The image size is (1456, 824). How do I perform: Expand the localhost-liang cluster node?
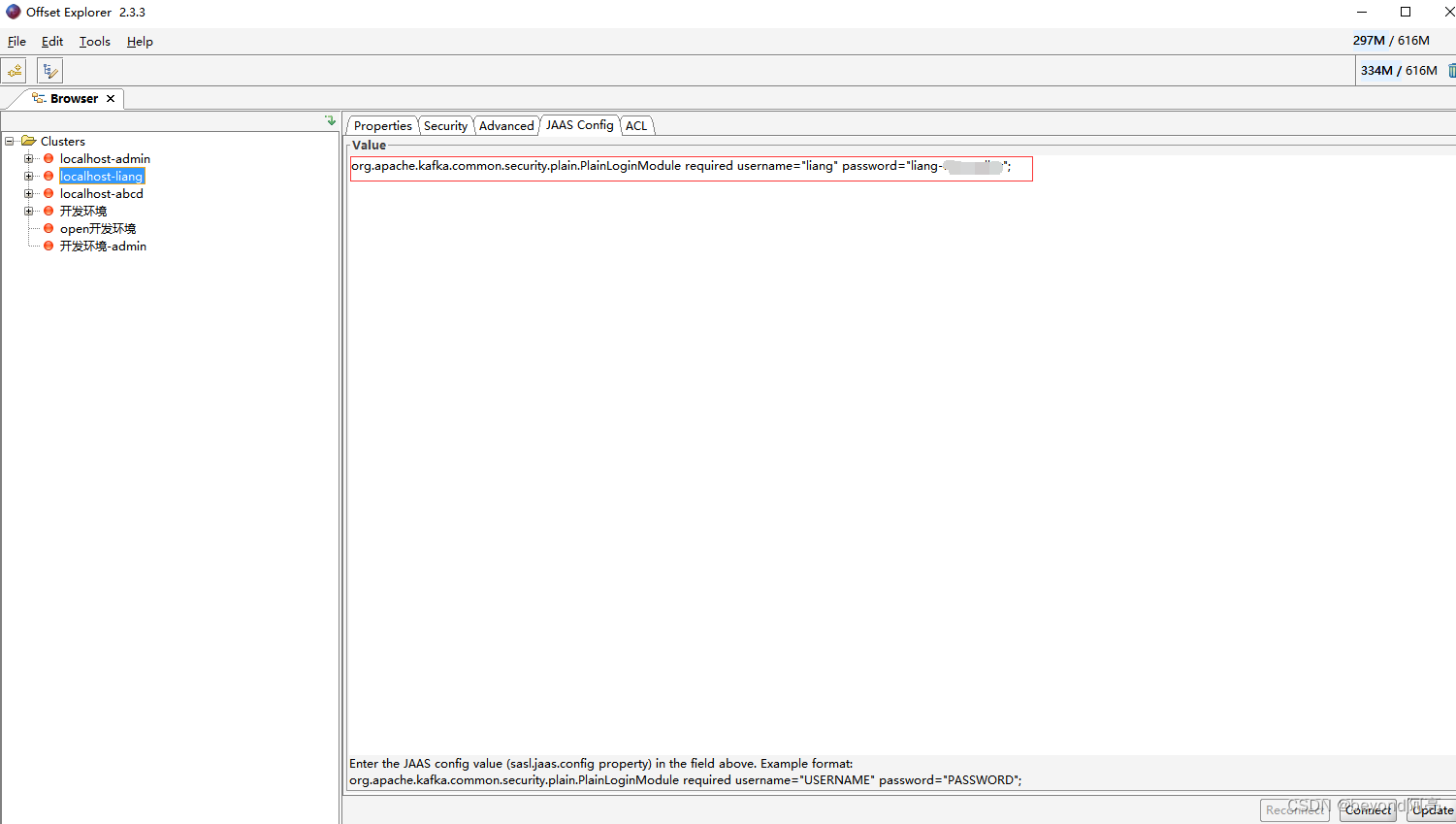tap(29, 176)
